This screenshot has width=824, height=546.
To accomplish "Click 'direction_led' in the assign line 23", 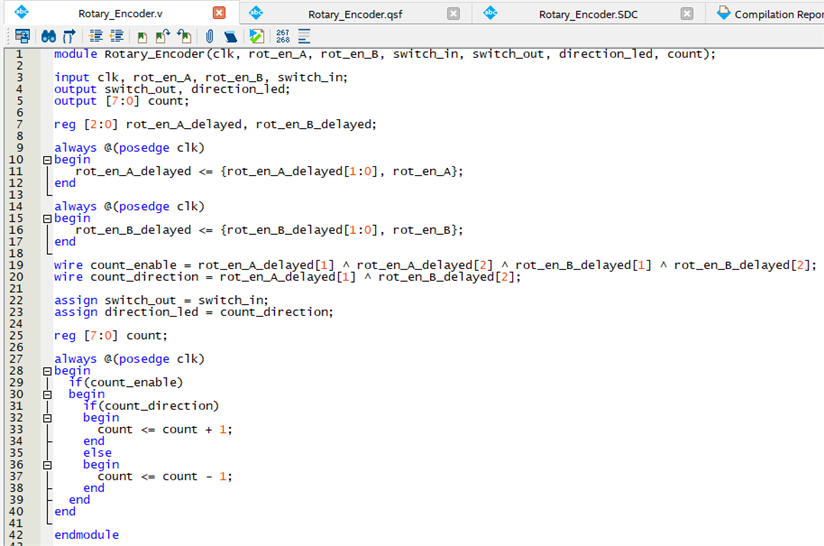I will tap(151, 312).
